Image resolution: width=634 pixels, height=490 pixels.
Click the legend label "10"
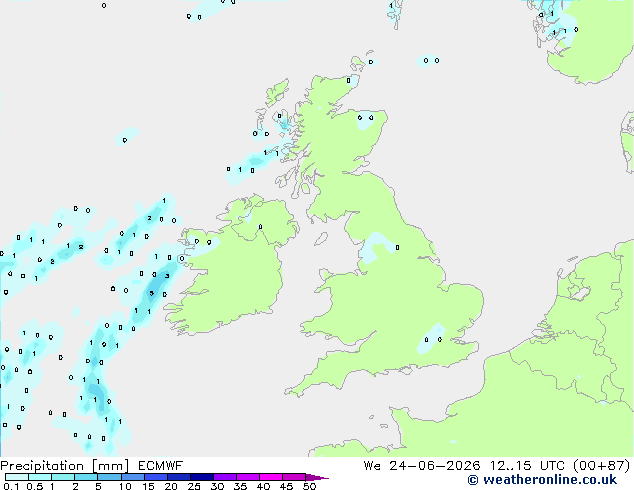(x=125, y=486)
